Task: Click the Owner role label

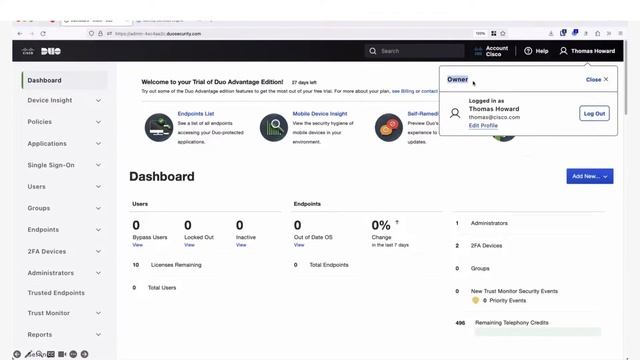Action: coord(458,80)
